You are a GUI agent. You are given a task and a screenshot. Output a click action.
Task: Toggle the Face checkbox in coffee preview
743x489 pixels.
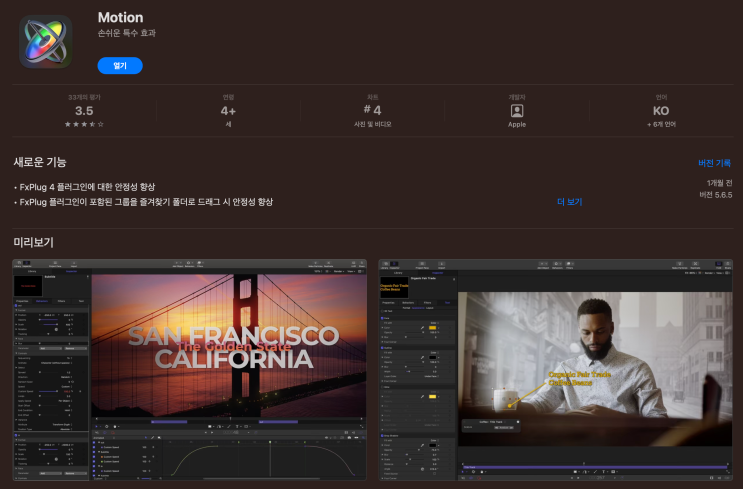383,318
